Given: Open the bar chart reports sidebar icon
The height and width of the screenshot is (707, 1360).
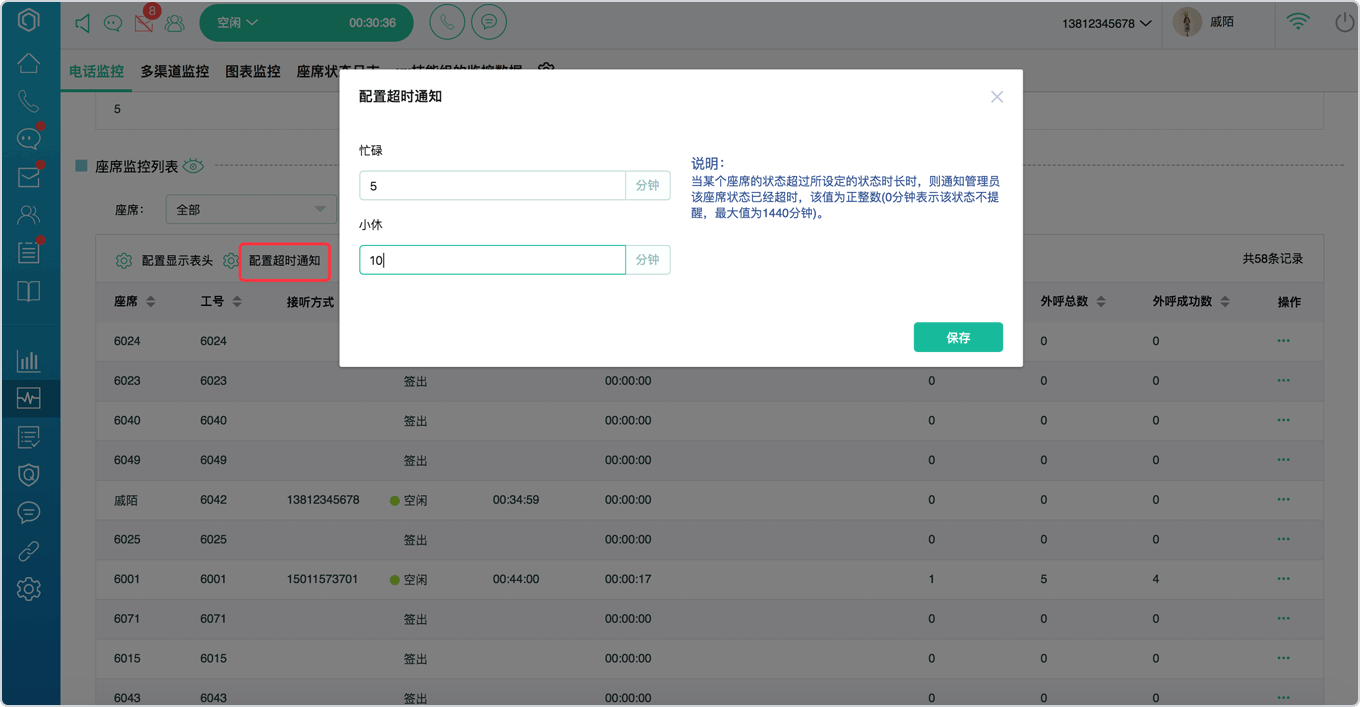Looking at the screenshot, I should (x=29, y=361).
